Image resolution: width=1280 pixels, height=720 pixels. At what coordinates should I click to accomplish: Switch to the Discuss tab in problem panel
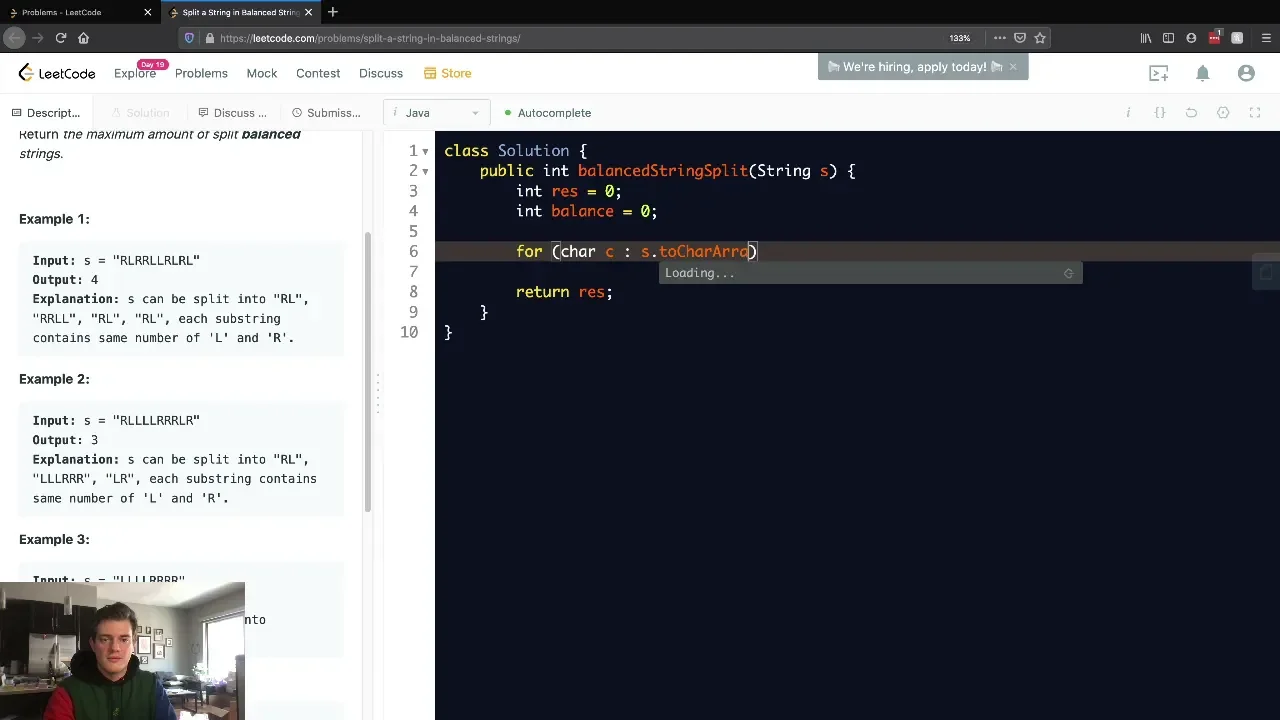(x=232, y=113)
